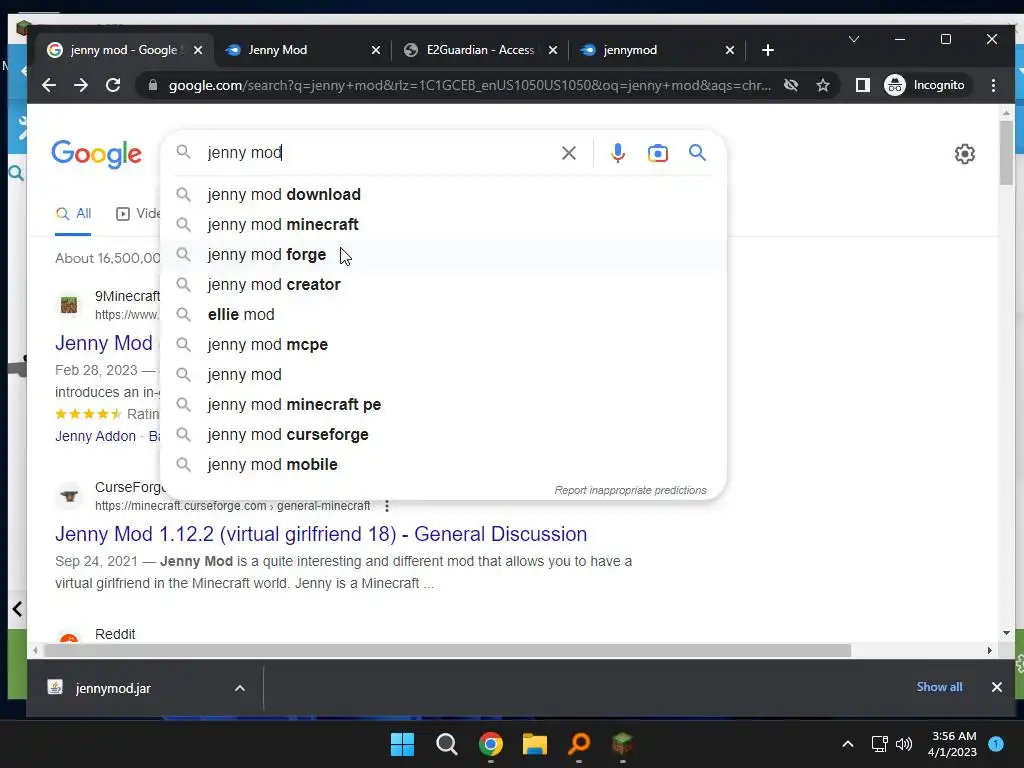Select the jenny mod - Google tab
The image size is (1024, 768).
point(124,50)
